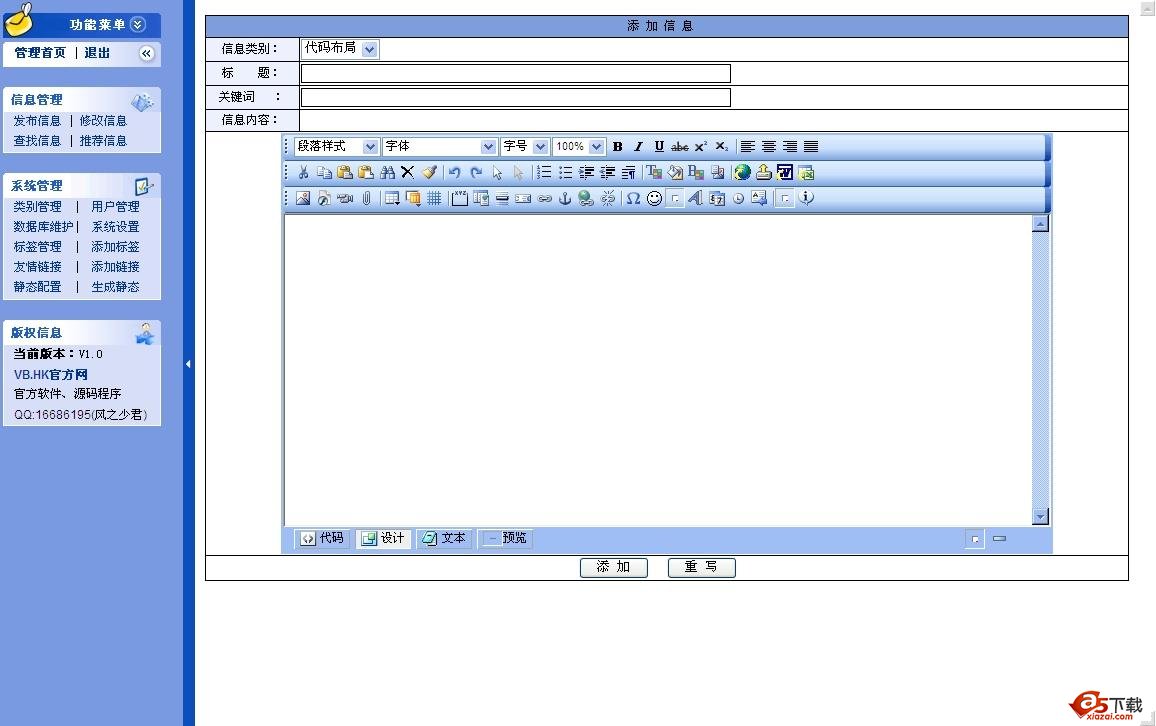Image resolution: width=1156 pixels, height=726 pixels.
Task: Click in the 标题 title input field
Action: pyautogui.click(x=515, y=74)
